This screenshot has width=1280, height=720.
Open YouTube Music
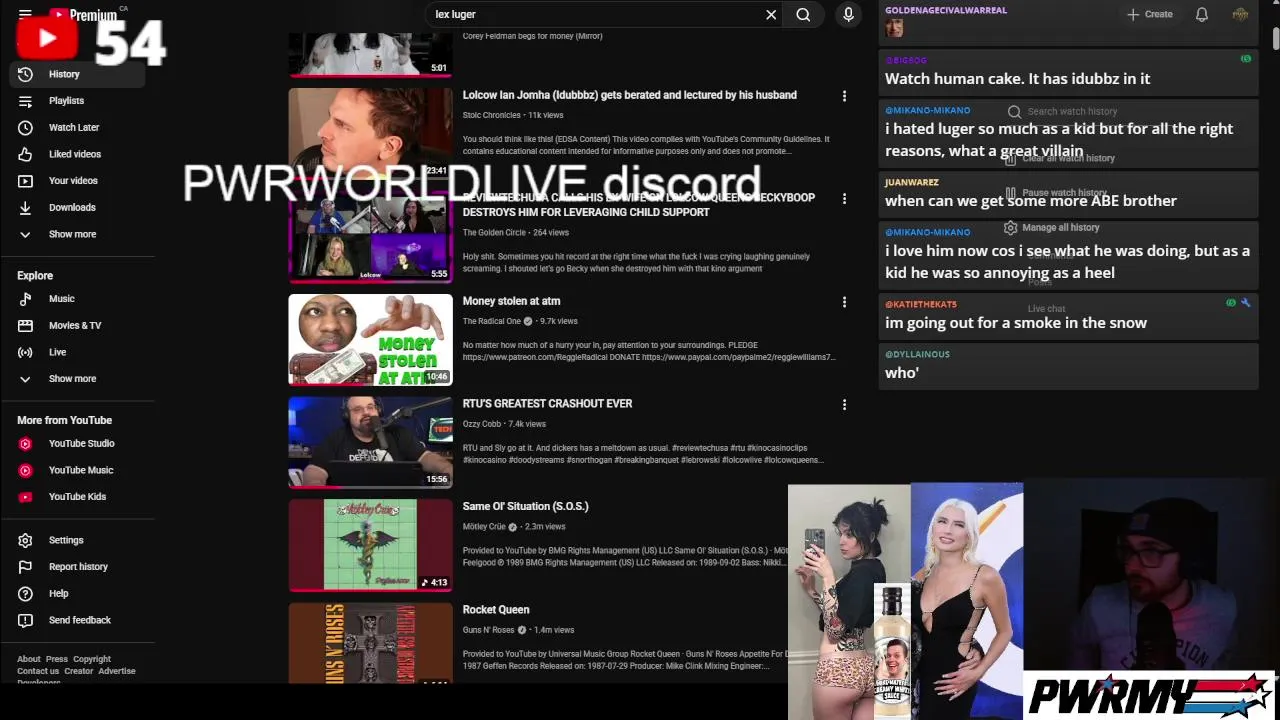click(77, 470)
